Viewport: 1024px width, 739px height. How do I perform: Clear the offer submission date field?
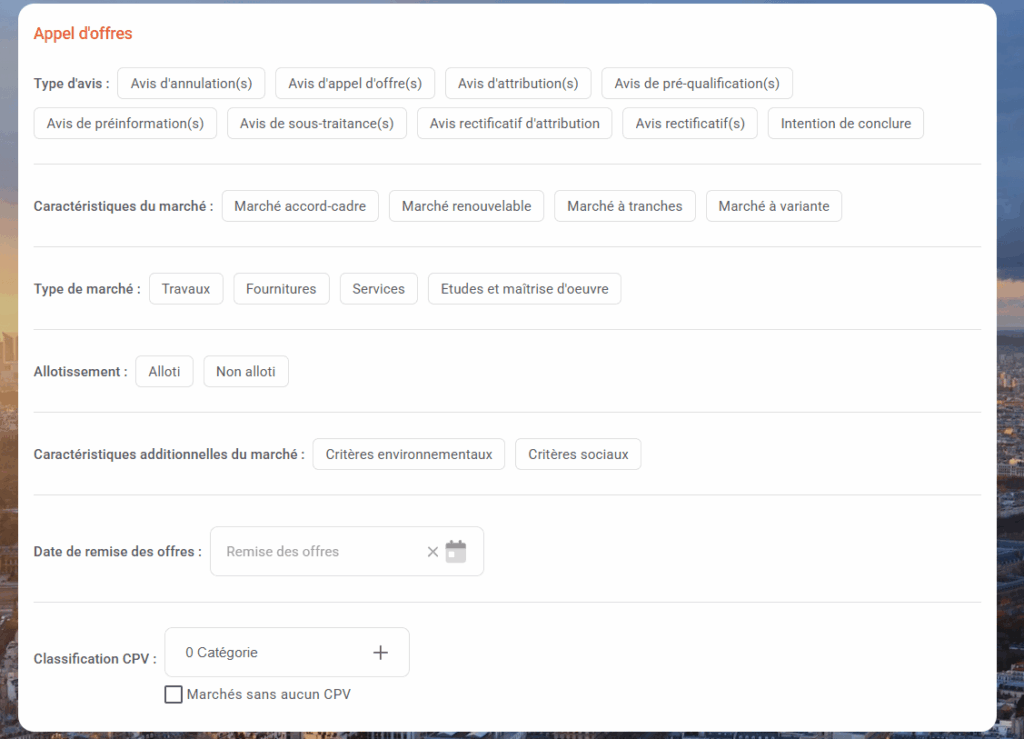(x=432, y=551)
